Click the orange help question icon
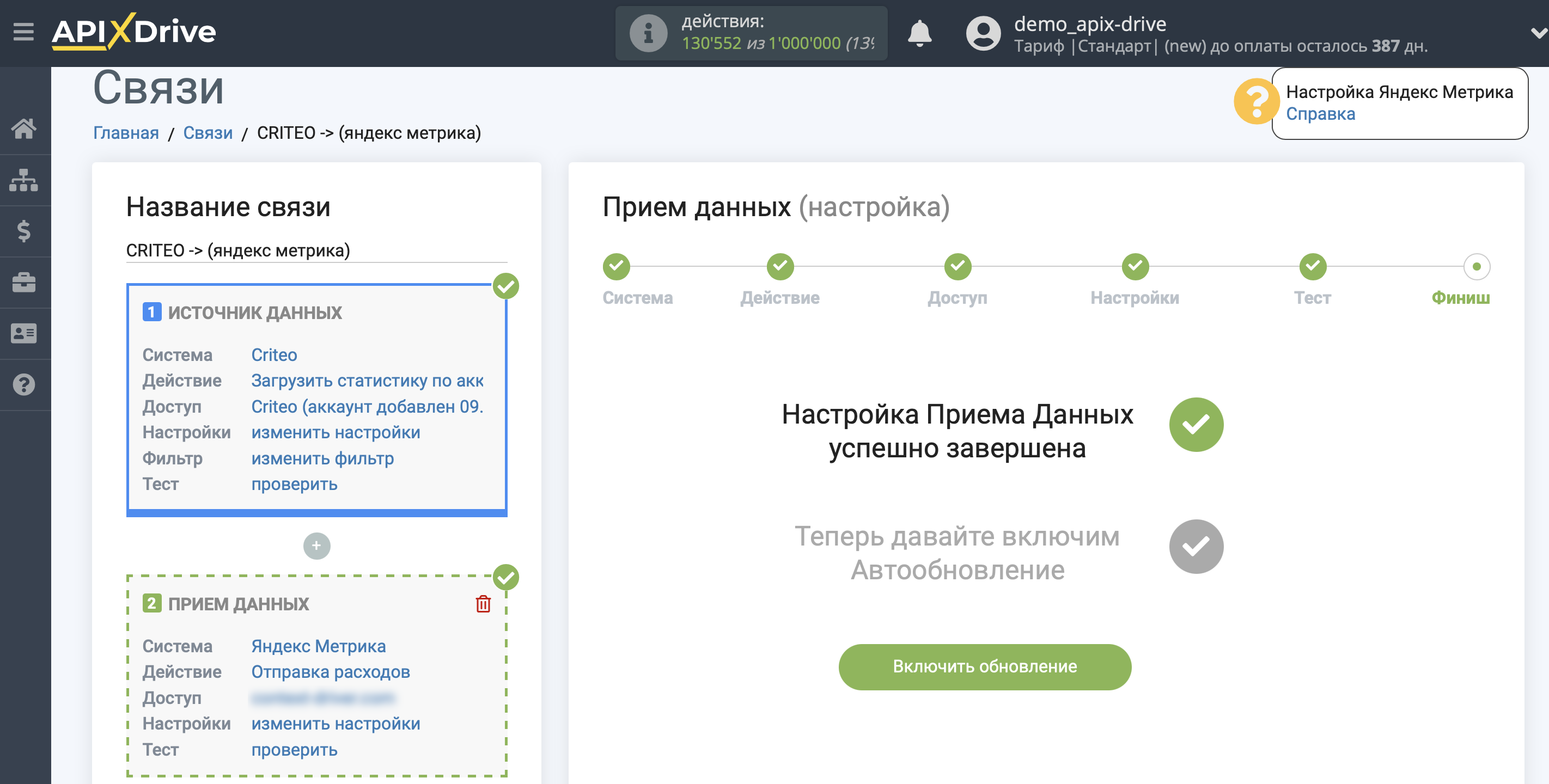Screen dimensions: 1549x784 [1255, 102]
